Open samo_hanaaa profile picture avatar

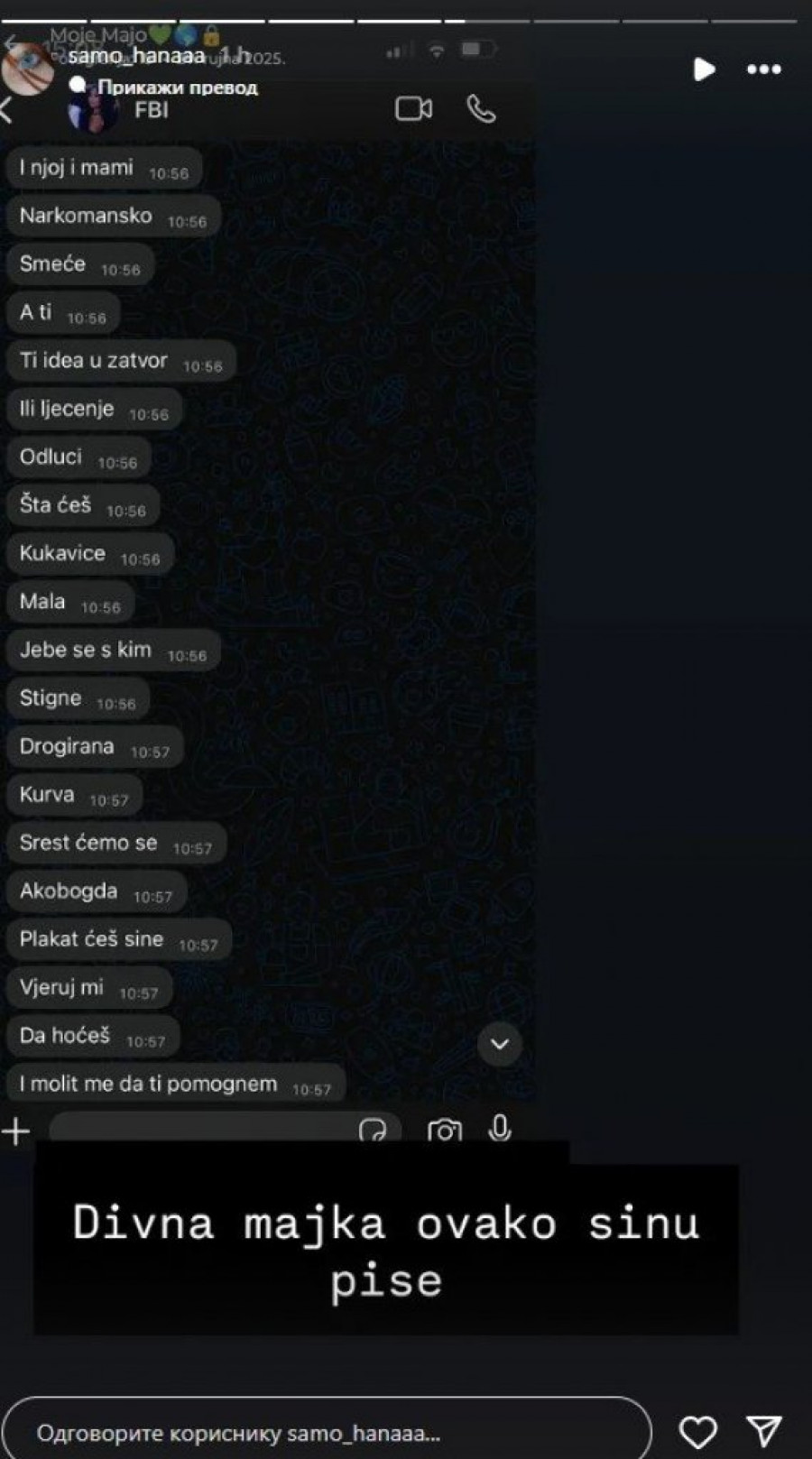(x=27, y=69)
